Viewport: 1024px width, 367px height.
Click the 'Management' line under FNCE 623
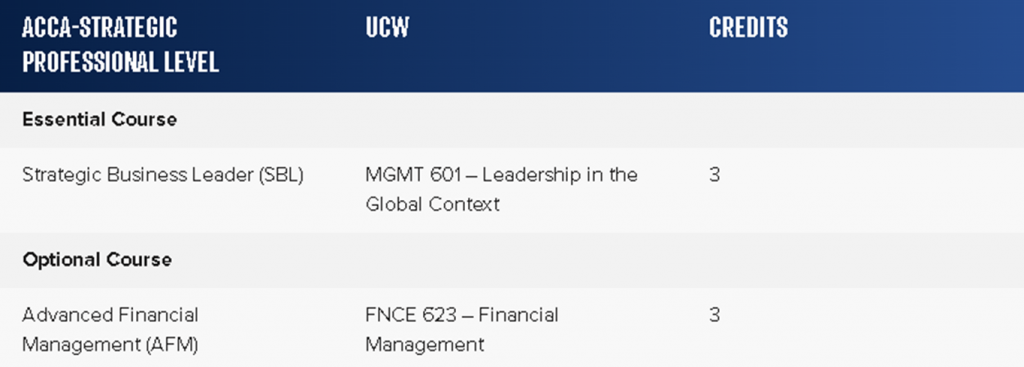424,344
